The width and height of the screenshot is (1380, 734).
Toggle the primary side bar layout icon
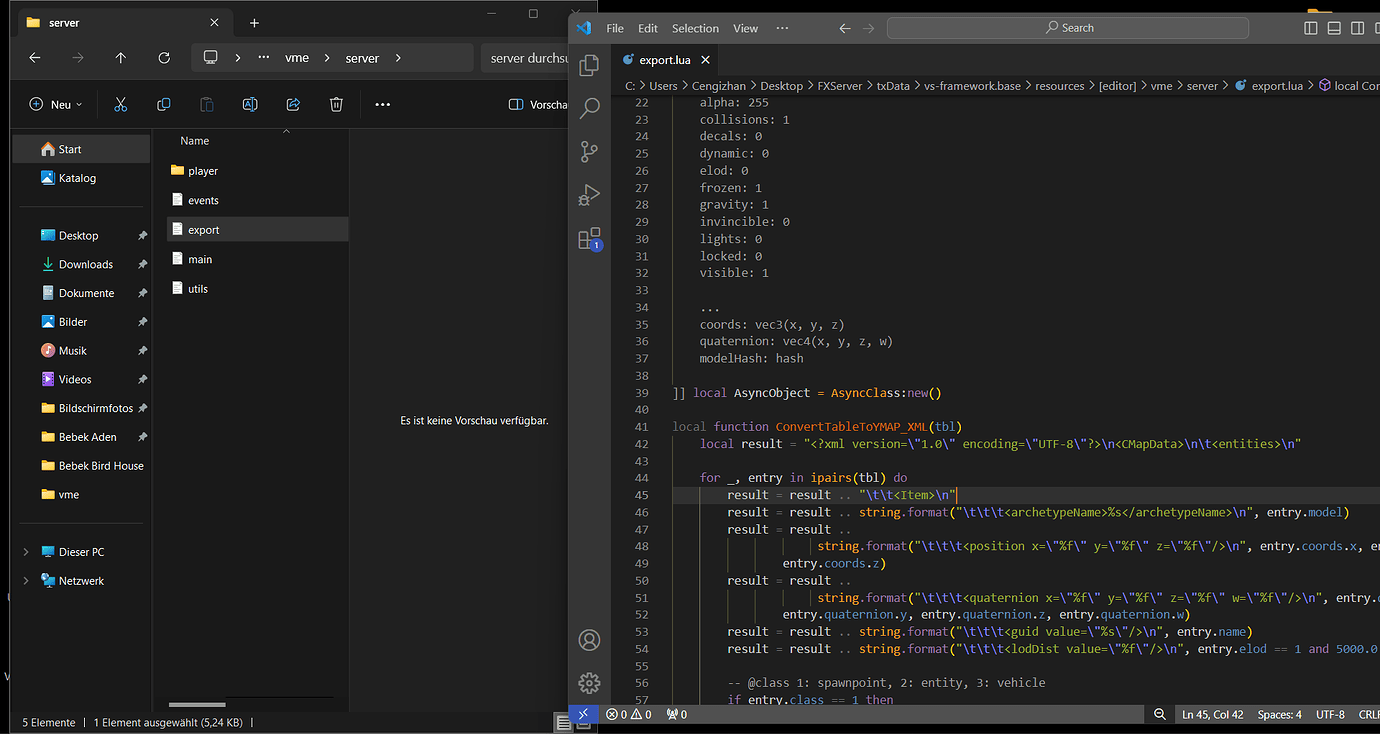tap(1311, 28)
